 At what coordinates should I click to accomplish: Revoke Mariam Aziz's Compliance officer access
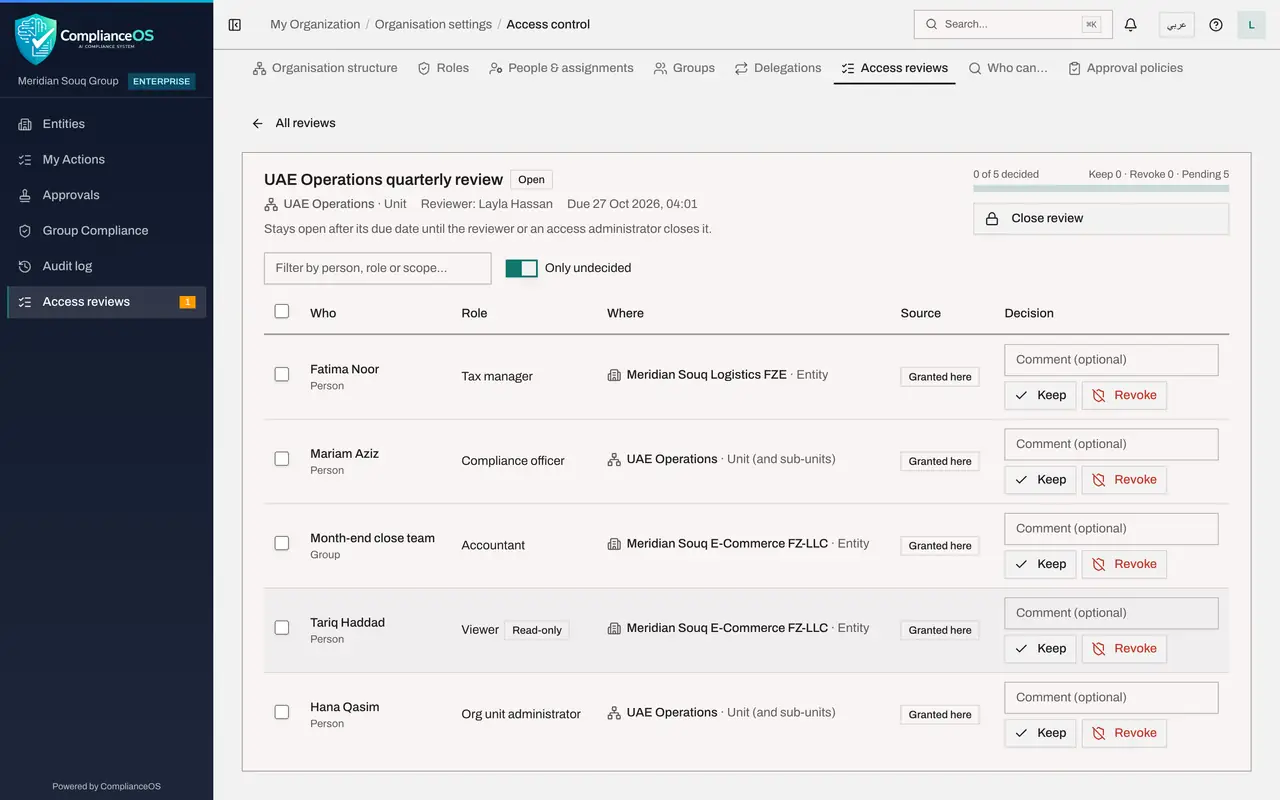1124,480
